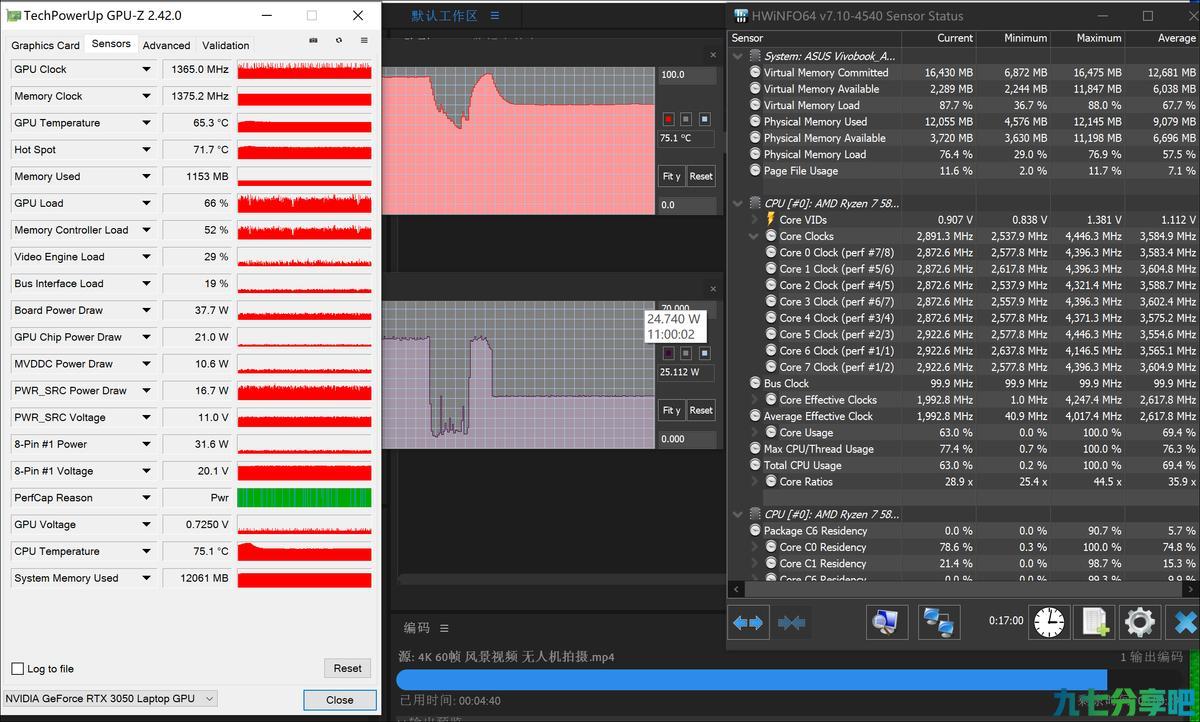The width and height of the screenshot is (1200, 722).
Task: Toggle the Log to file checkbox
Action: (17, 669)
